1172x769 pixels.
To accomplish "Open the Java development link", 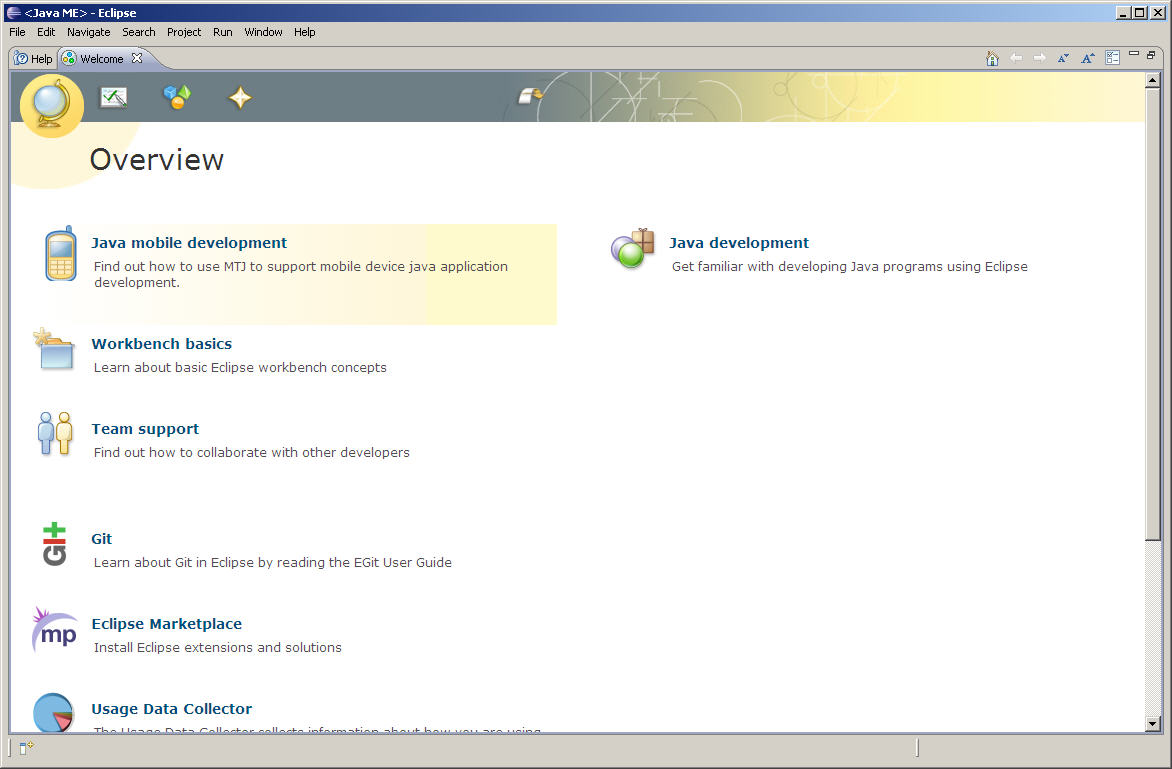I will click(x=738, y=243).
